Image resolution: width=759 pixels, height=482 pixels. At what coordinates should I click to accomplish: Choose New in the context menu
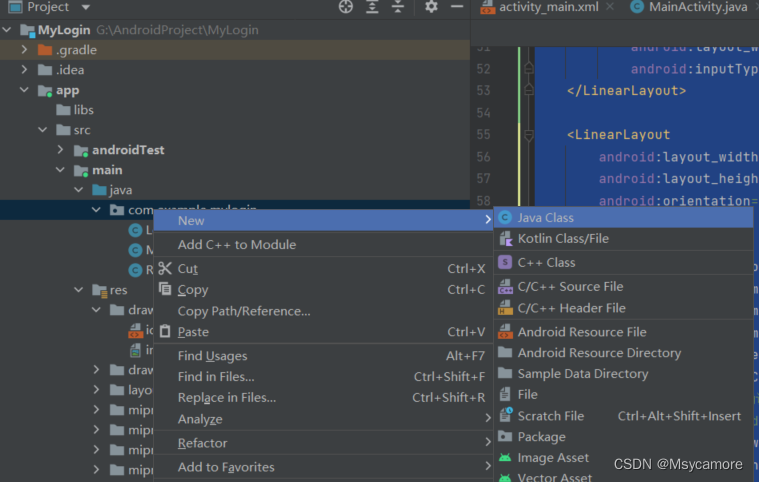[323, 221]
